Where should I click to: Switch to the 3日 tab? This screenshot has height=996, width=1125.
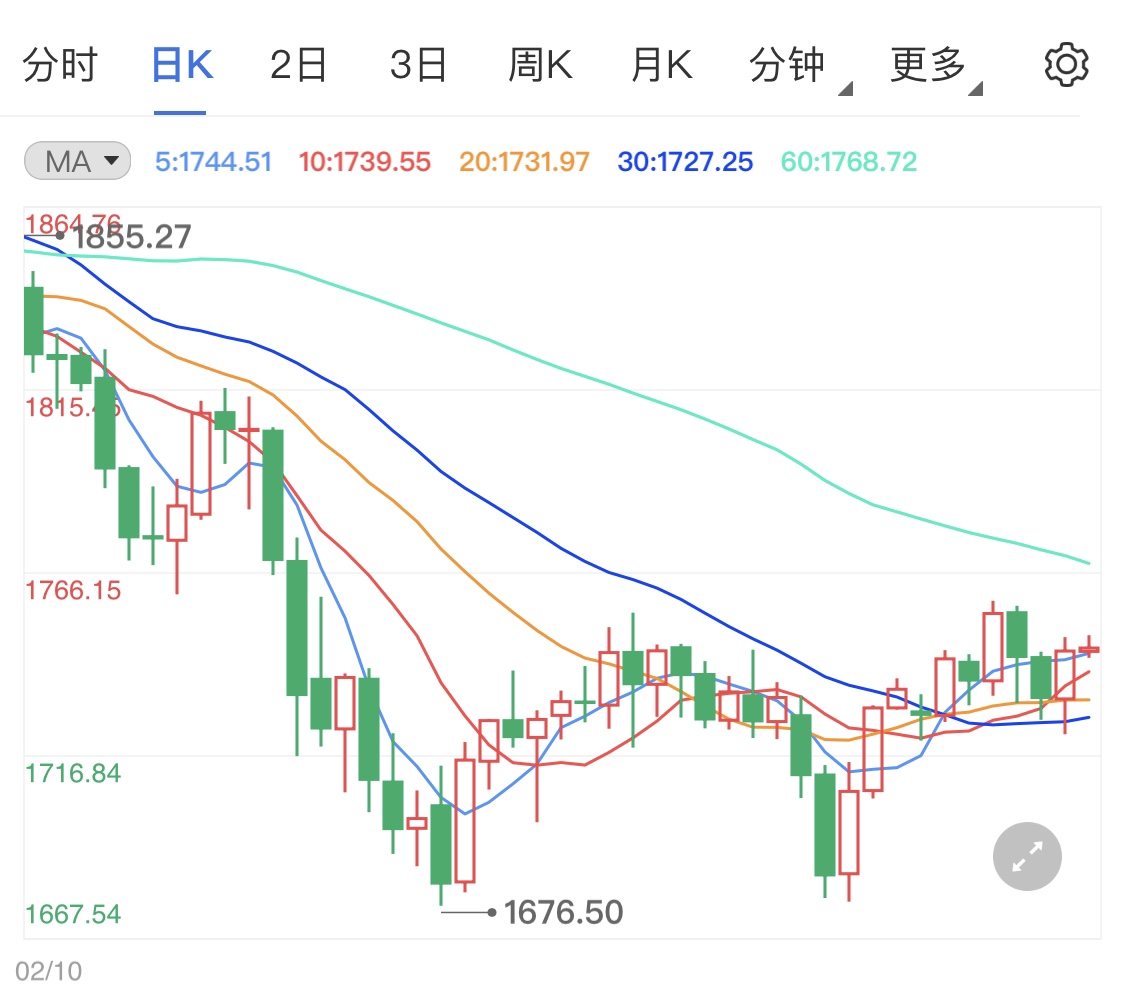click(418, 65)
